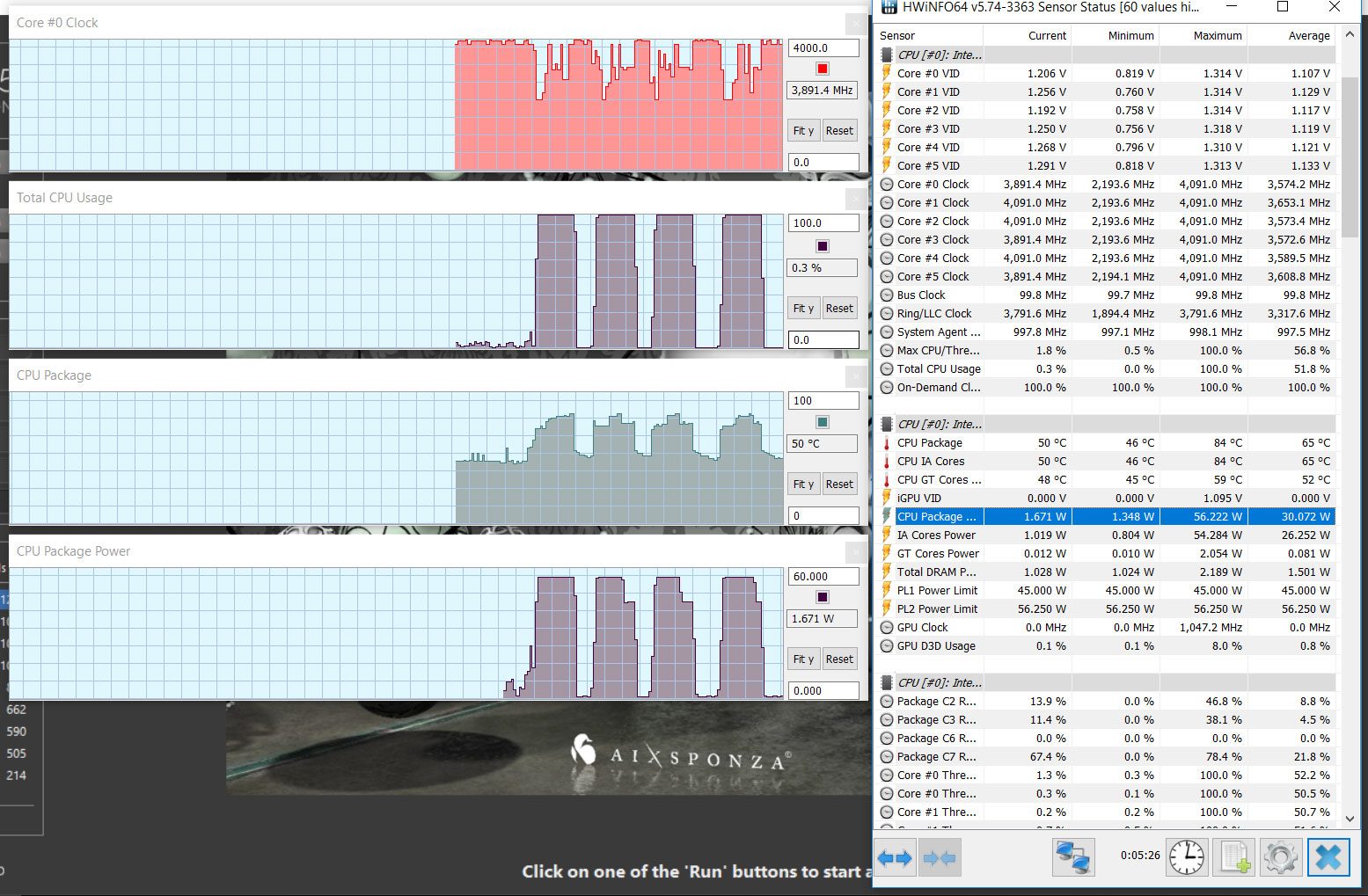Click the Current column header
The image size is (1368, 896).
point(1027,35)
